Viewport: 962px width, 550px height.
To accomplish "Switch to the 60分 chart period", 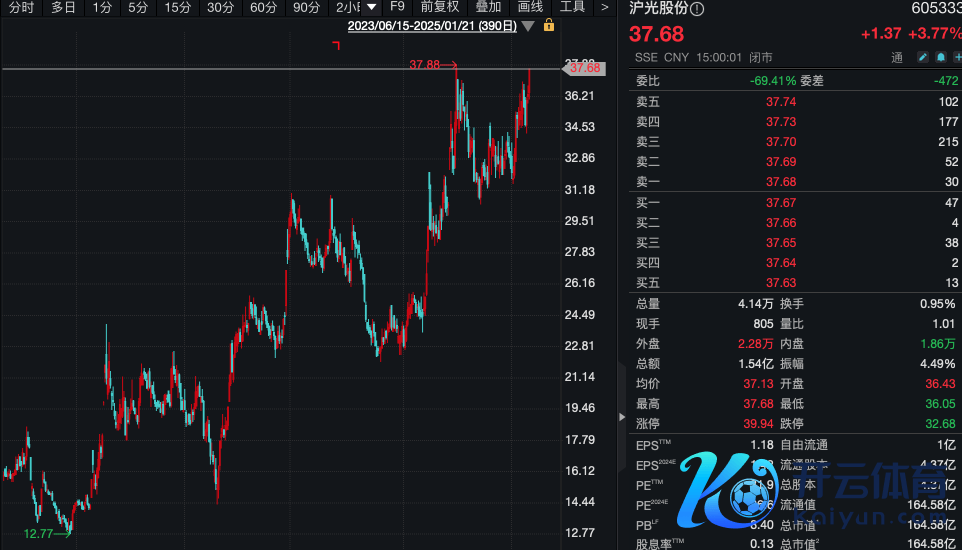I will coord(263,7).
